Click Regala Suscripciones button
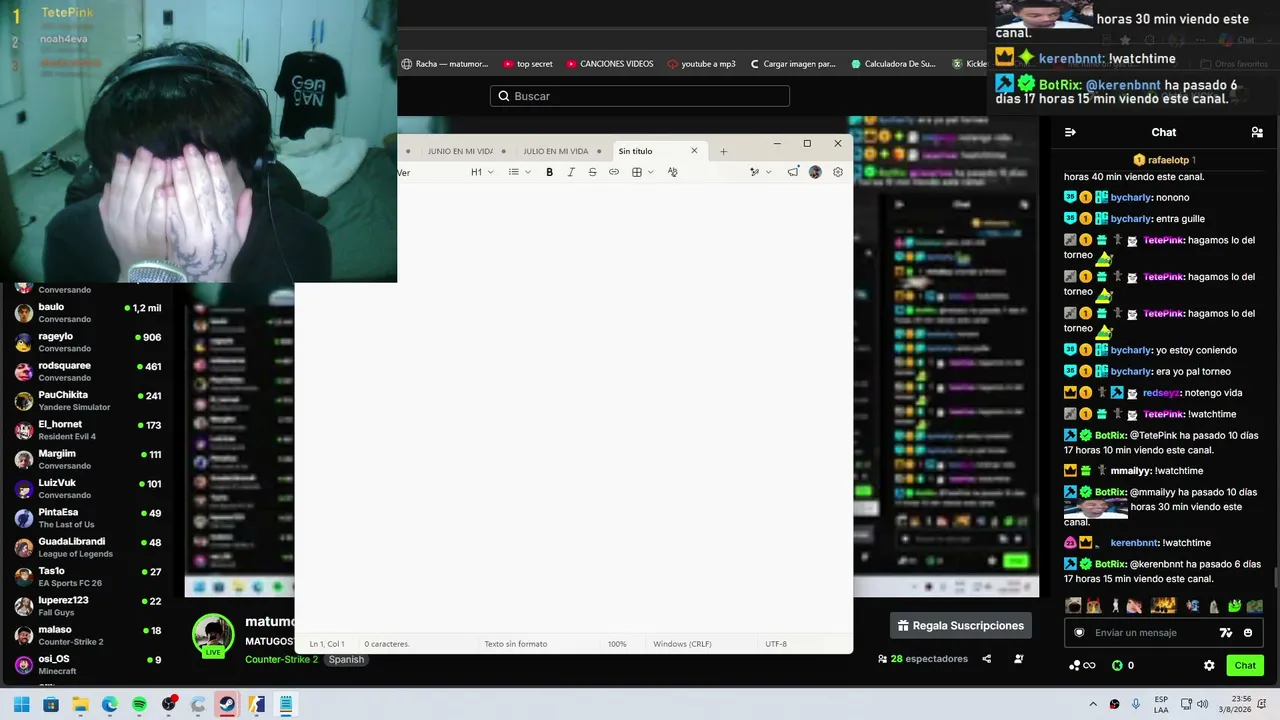 pyautogui.click(x=961, y=626)
